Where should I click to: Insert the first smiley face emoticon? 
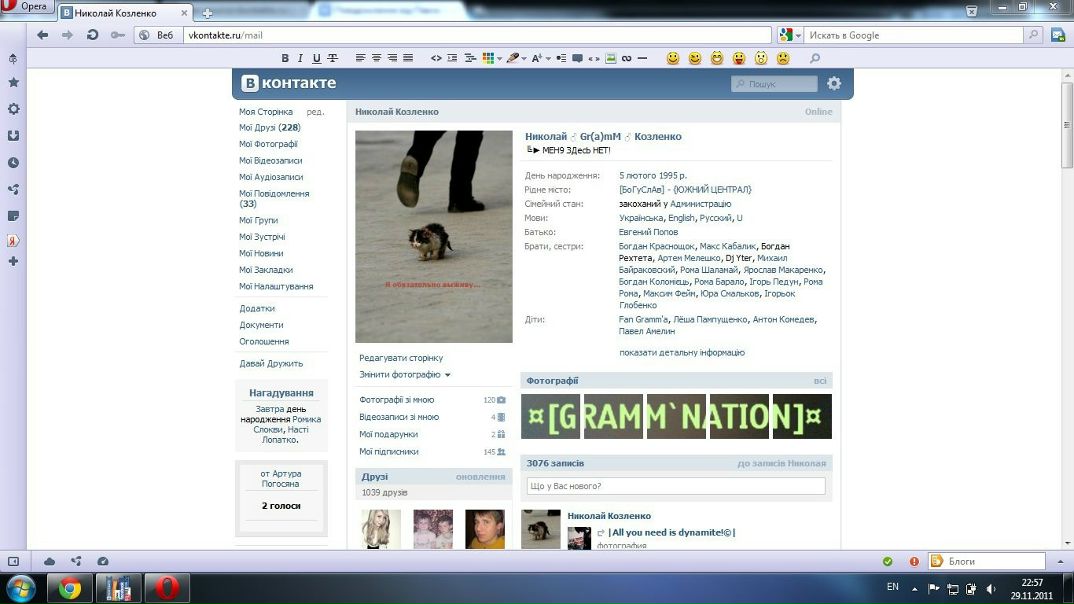[673, 58]
